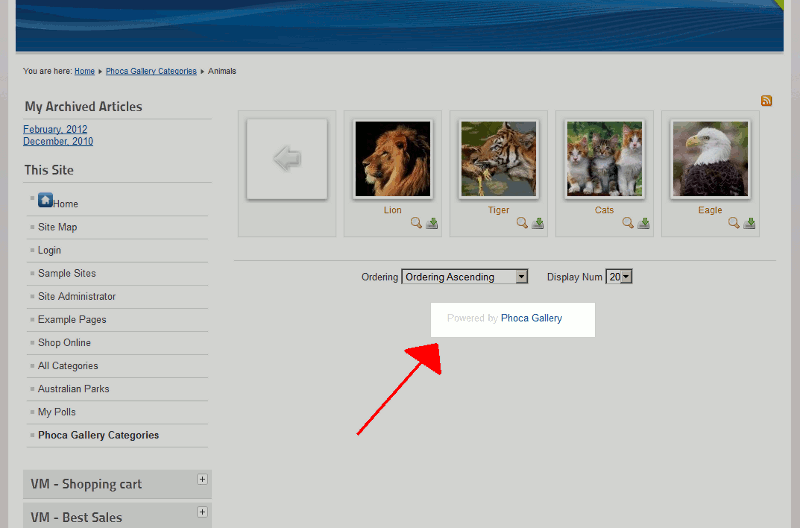Open Phoca Gallery Categories breadcrumb link
Viewport: 800px width, 528px height.
click(x=151, y=71)
